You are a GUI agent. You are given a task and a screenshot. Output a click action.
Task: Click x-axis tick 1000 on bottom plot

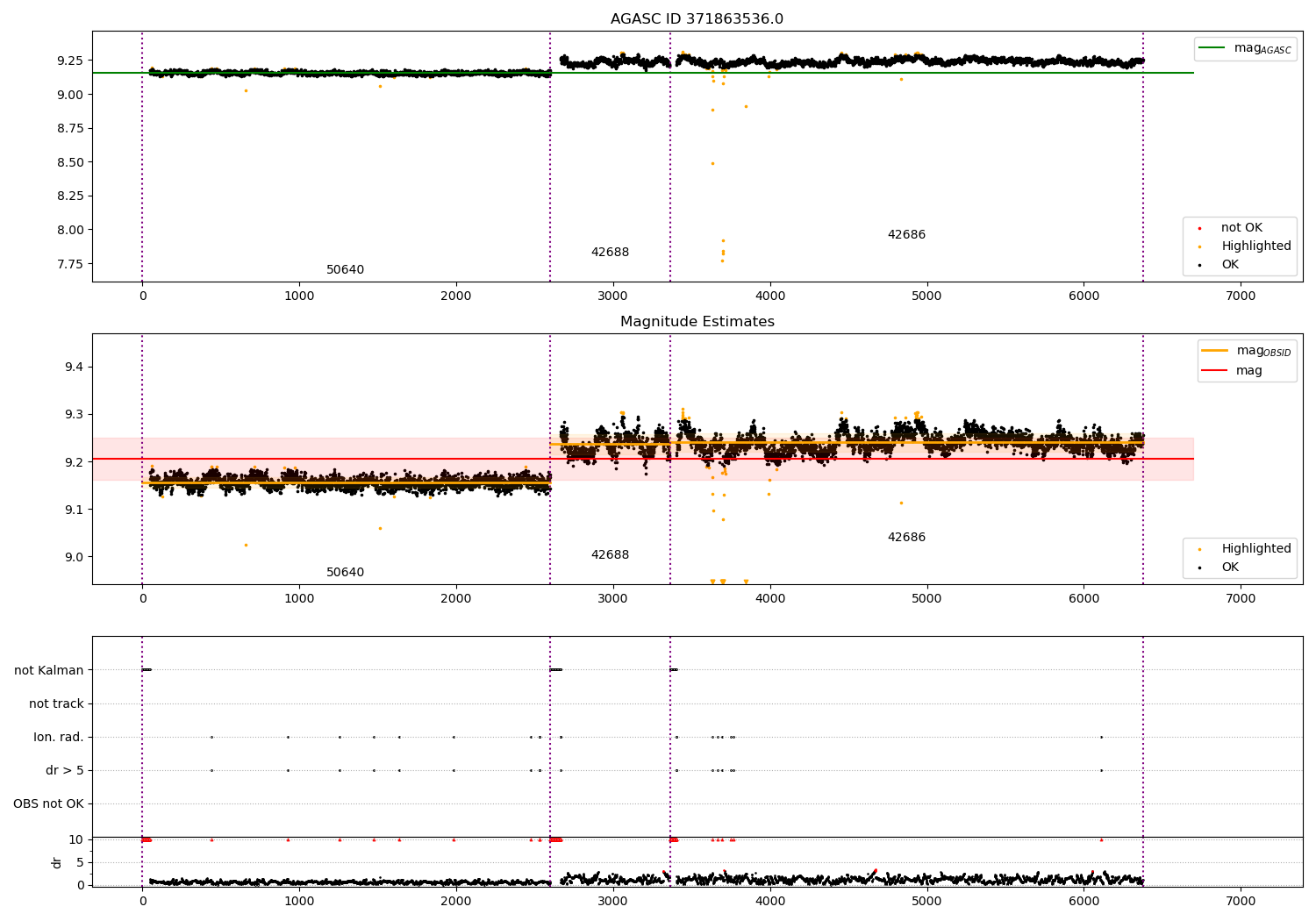click(299, 902)
